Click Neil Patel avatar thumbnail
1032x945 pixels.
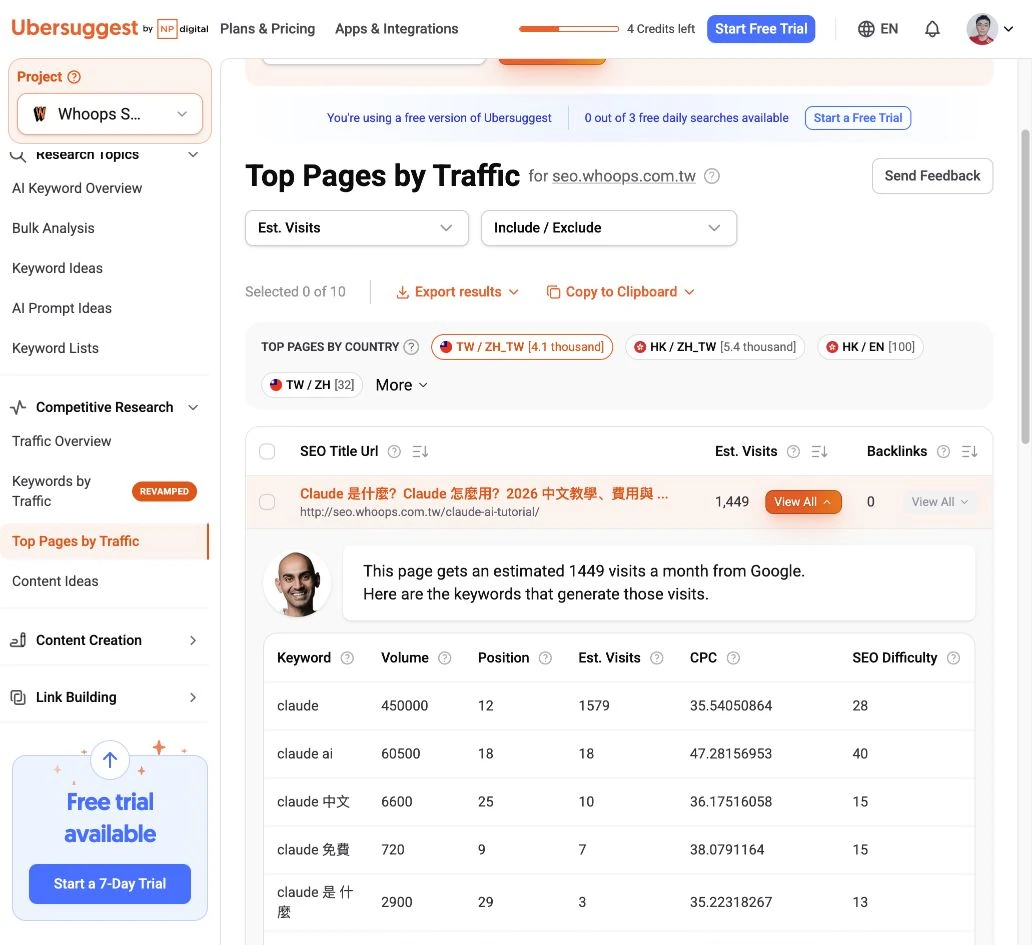coord(297,583)
